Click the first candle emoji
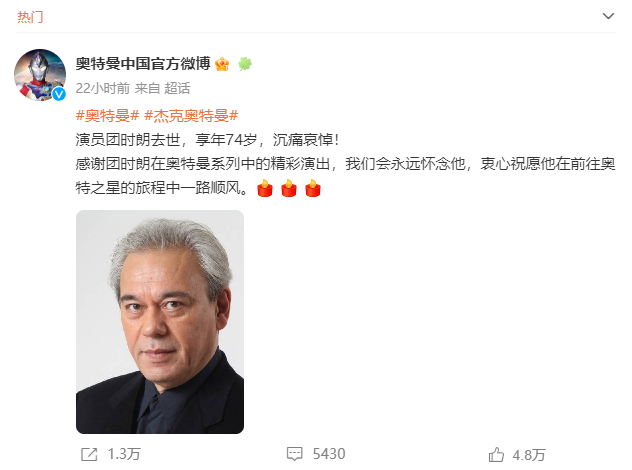632x470 pixels. tap(265, 188)
